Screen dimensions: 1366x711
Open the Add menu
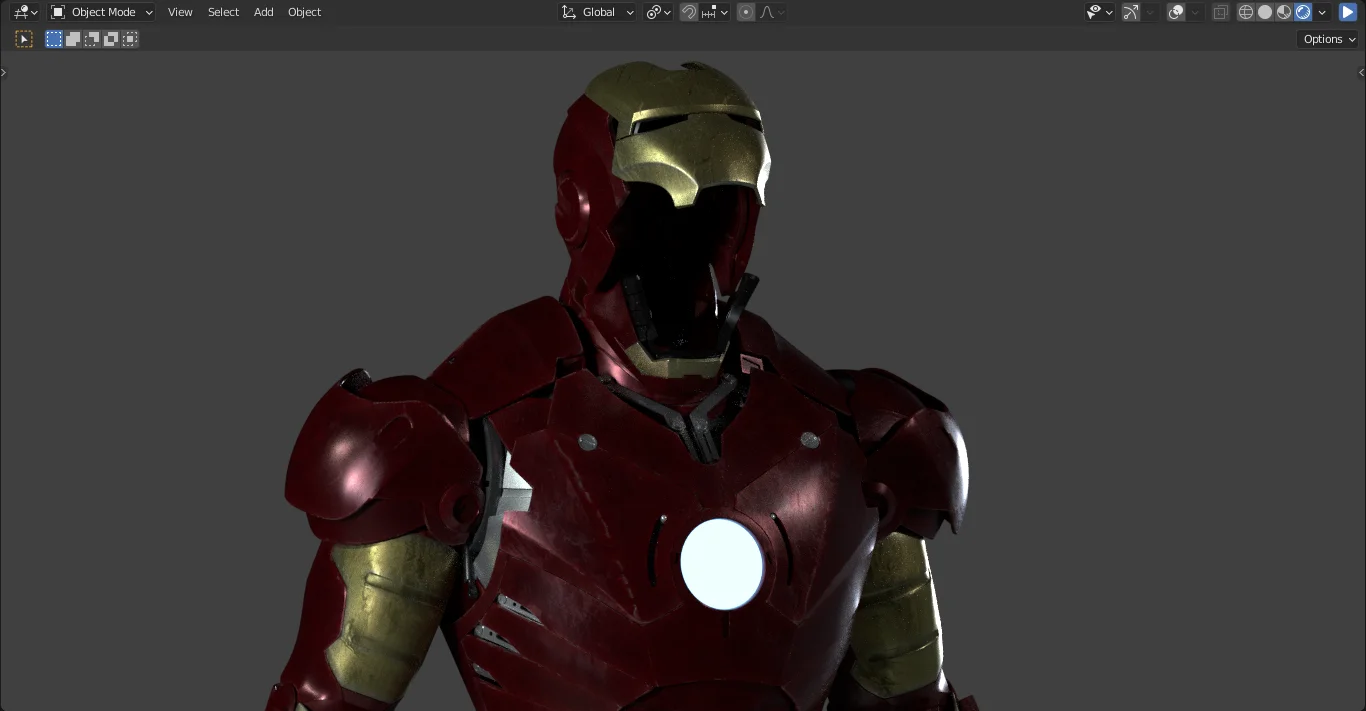click(x=263, y=11)
